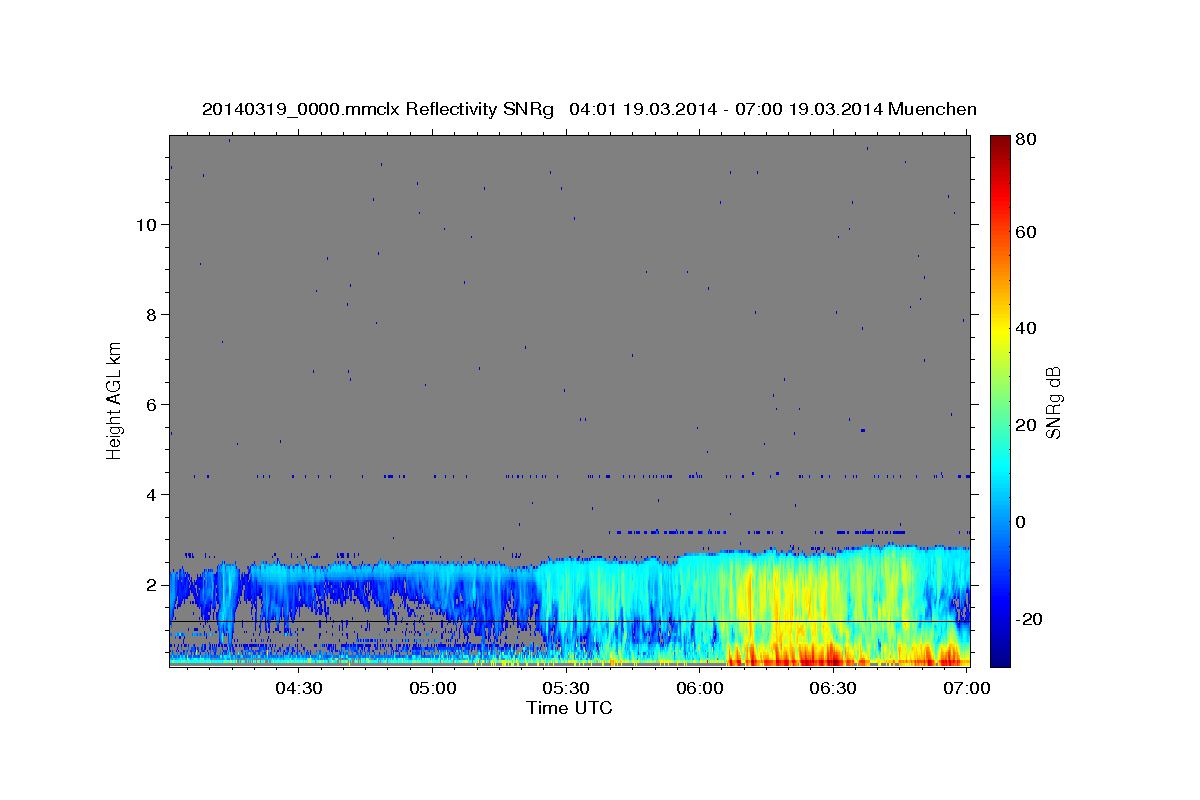Image resolution: width=1200 pixels, height=800 pixels.
Task: Click the colorbar value label 60
Action: pyautogui.click(x=1025, y=232)
